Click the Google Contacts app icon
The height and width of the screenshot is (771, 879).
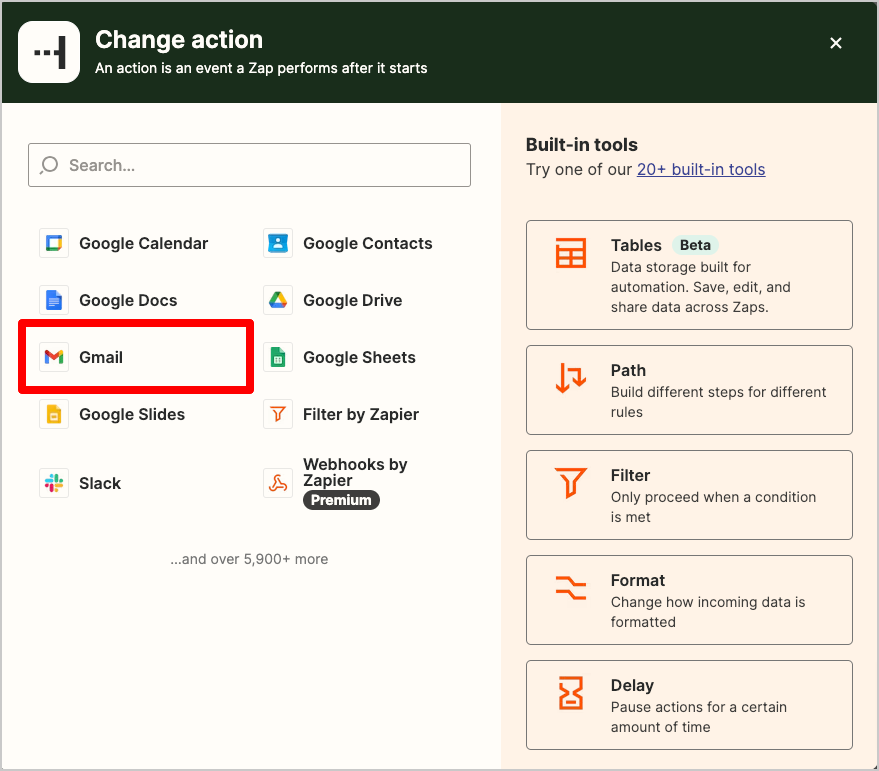pos(278,243)
